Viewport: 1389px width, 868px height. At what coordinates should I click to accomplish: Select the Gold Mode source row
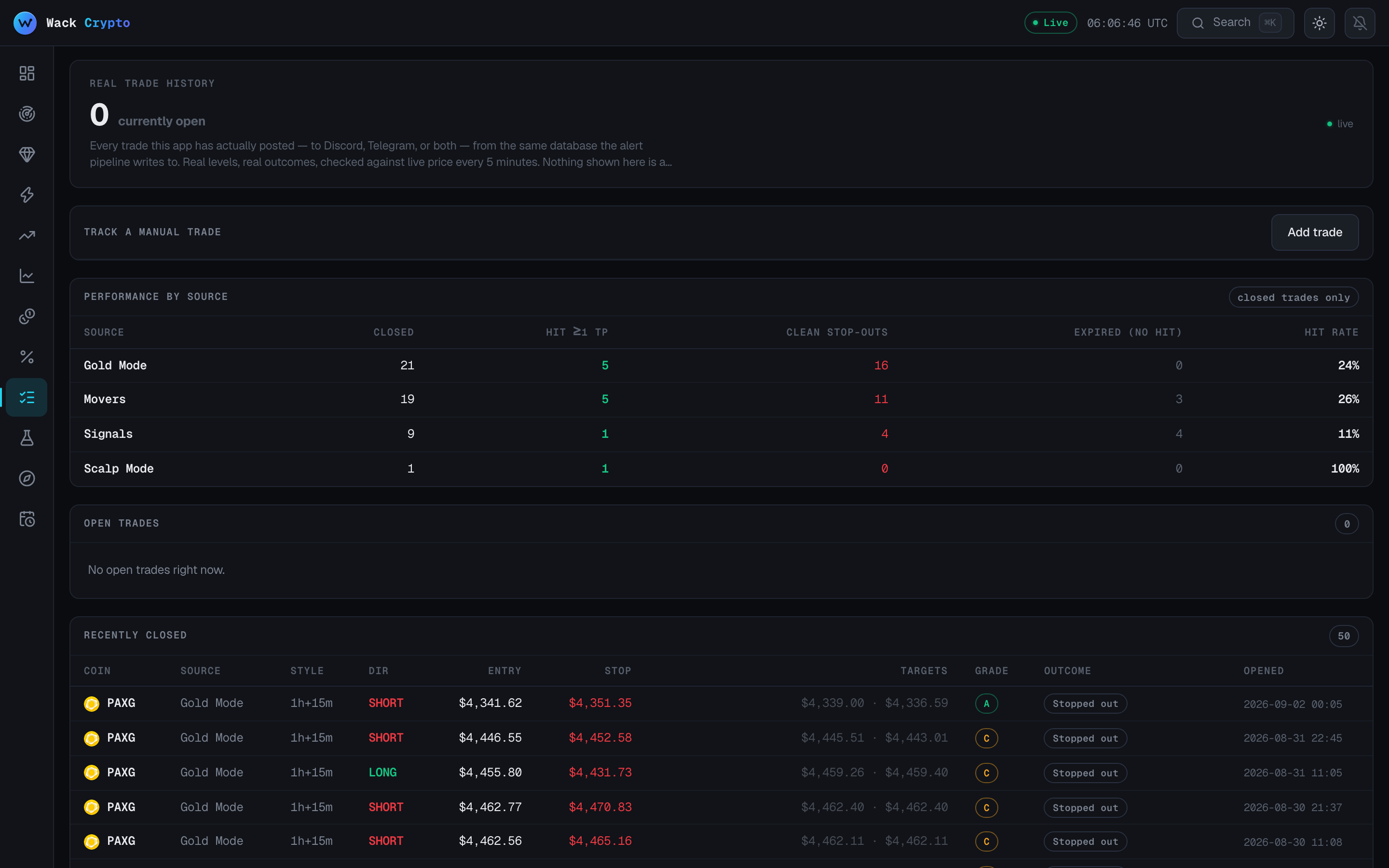[x=721, y=366]
